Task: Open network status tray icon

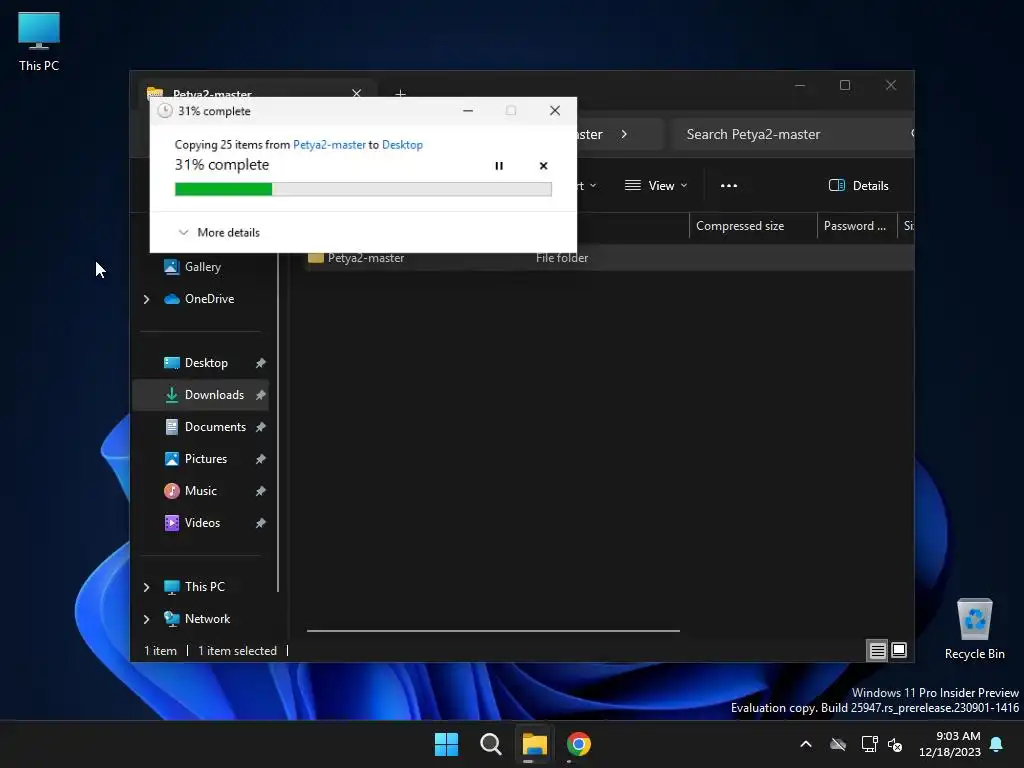Action: [869, 744]
